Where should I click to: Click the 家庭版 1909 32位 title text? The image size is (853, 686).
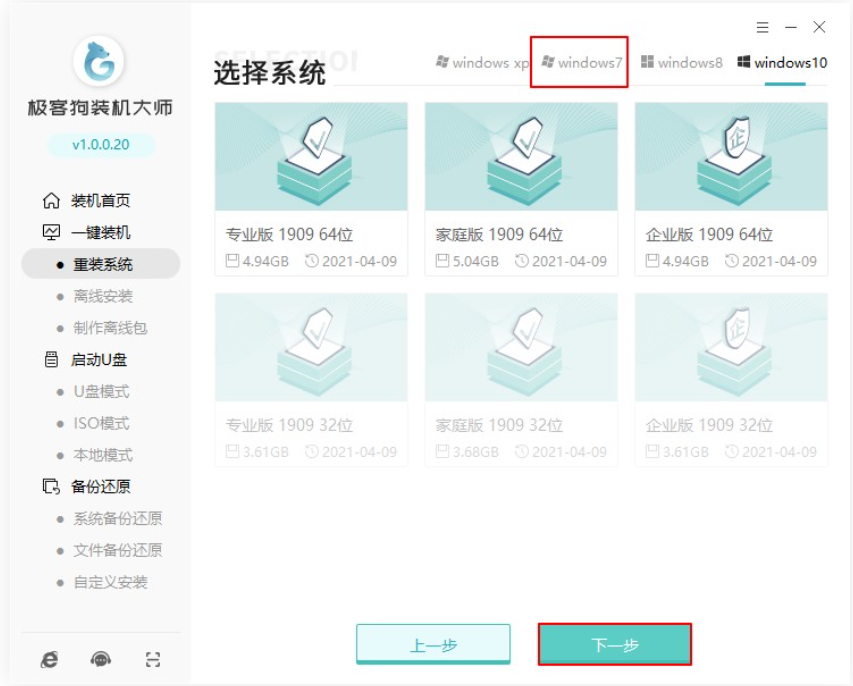[x=499, y=425]
